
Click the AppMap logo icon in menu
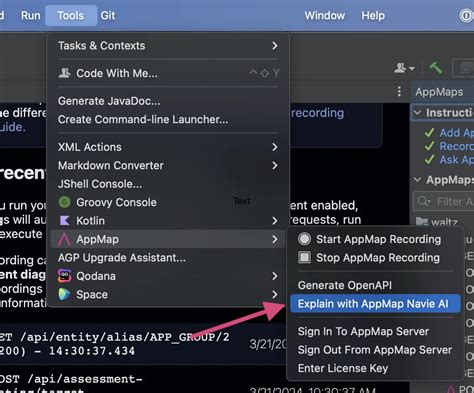point(64,239)
